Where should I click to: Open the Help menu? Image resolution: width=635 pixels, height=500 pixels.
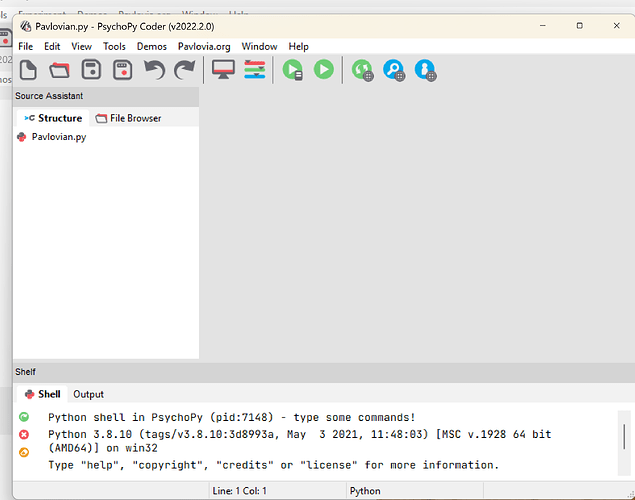(x=298, y=47)
